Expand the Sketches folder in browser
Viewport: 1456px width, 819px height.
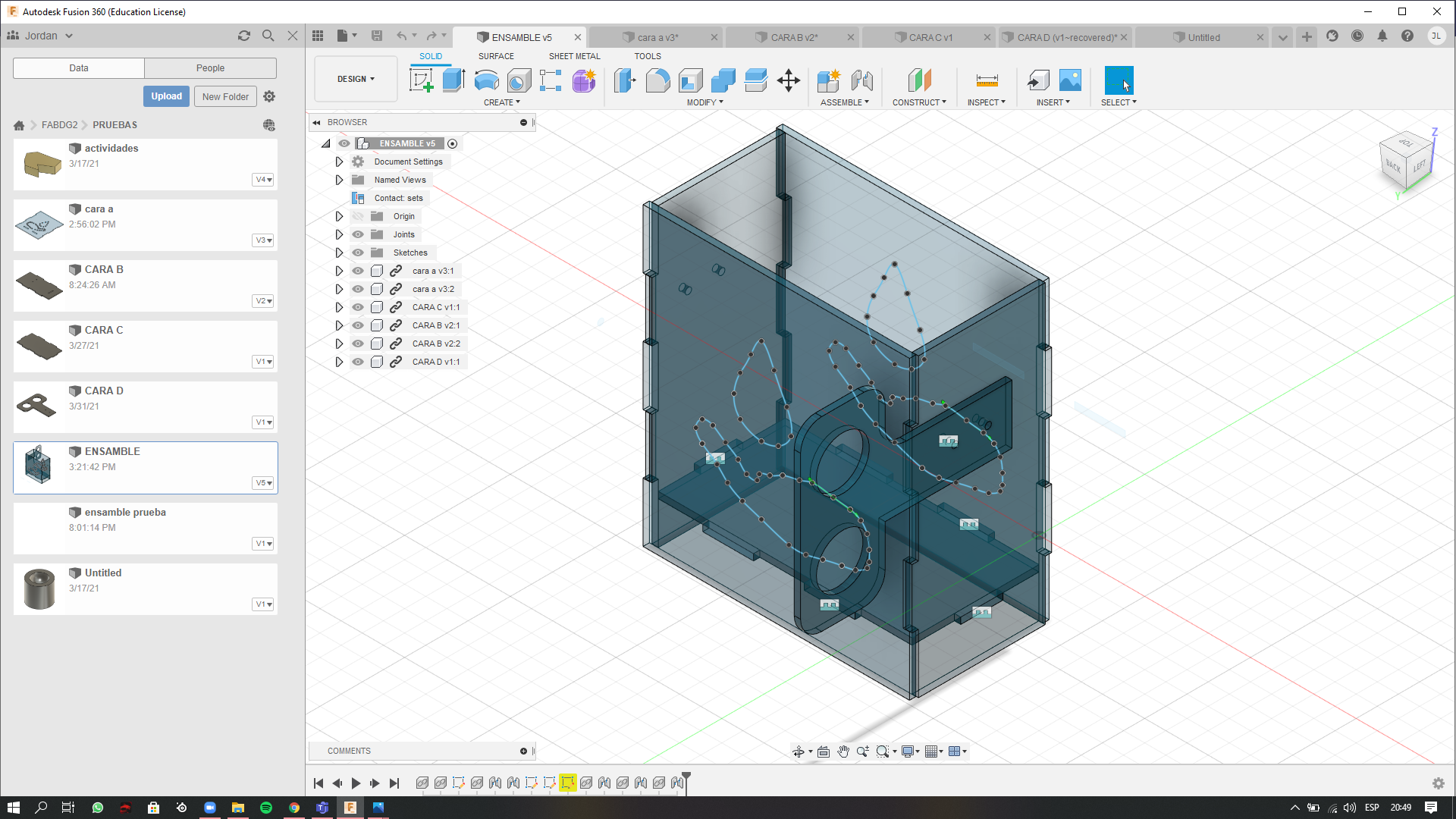click(x=339, y=252)
